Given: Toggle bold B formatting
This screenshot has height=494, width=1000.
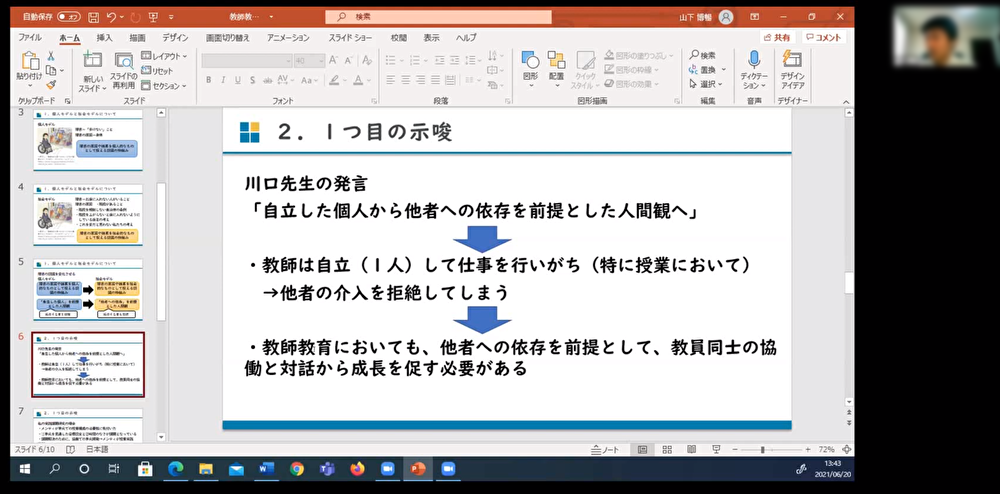Looking at the screenshot, I should pos(209,80).
